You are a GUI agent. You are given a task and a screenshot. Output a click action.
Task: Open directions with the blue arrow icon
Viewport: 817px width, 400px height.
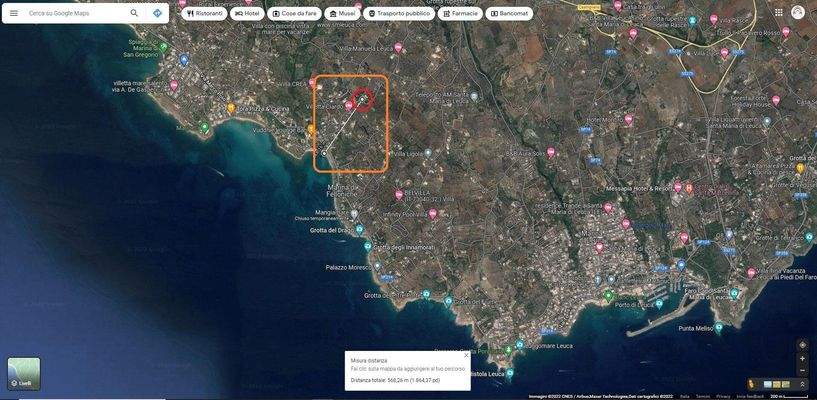point(157,13)
